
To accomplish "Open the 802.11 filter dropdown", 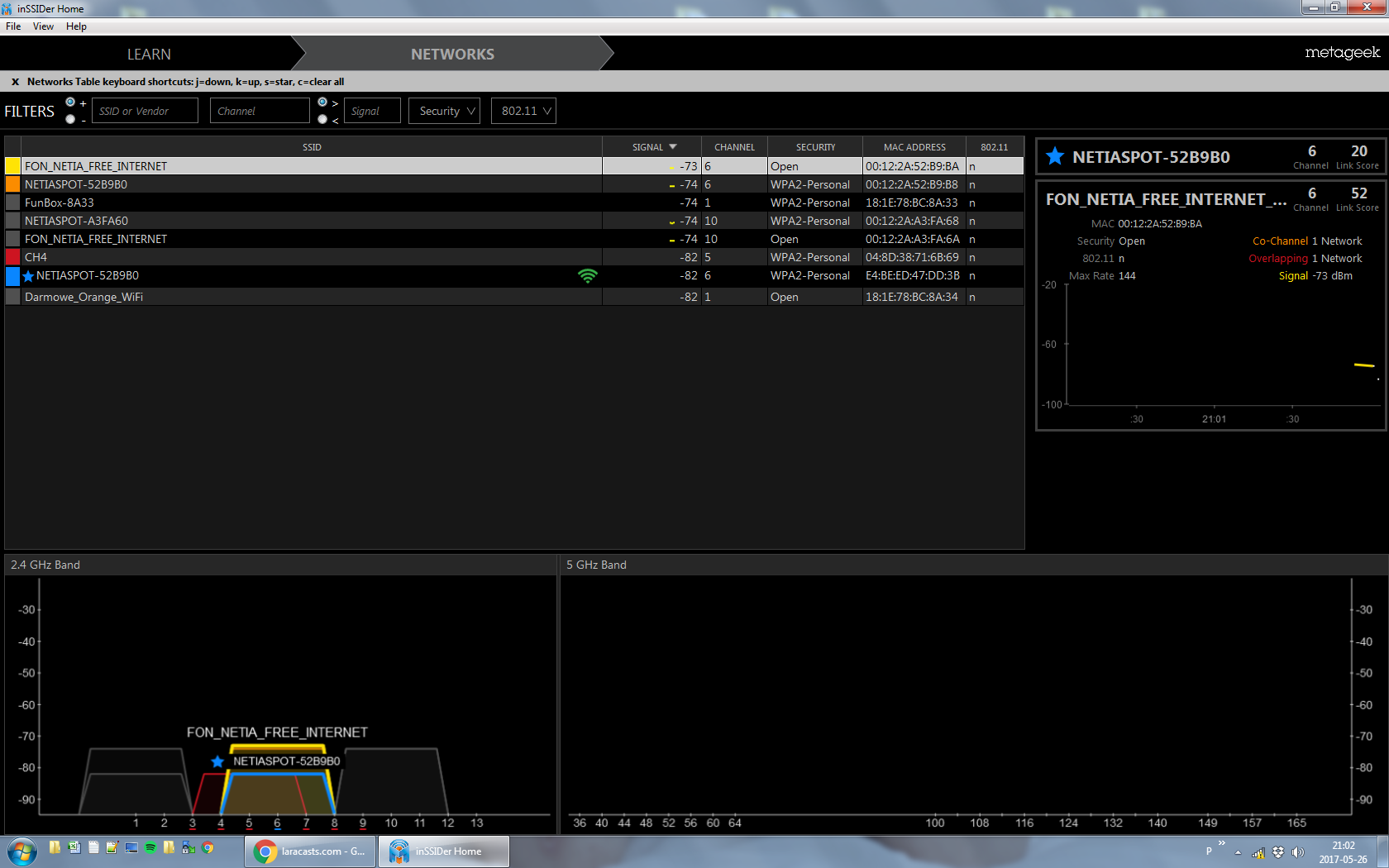I will pyautogui.click(x=523, y=111).
